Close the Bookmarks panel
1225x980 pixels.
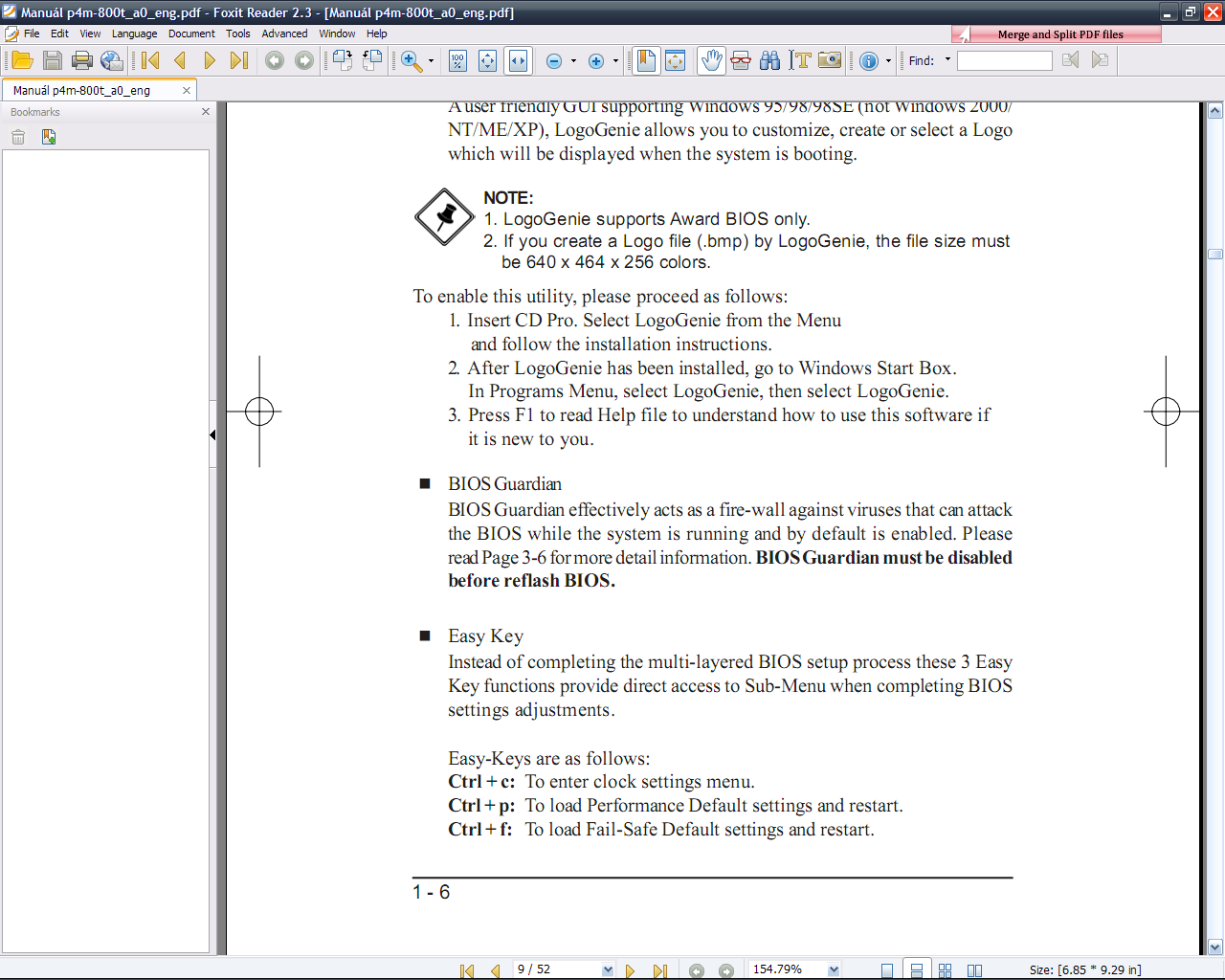[205, 112]
